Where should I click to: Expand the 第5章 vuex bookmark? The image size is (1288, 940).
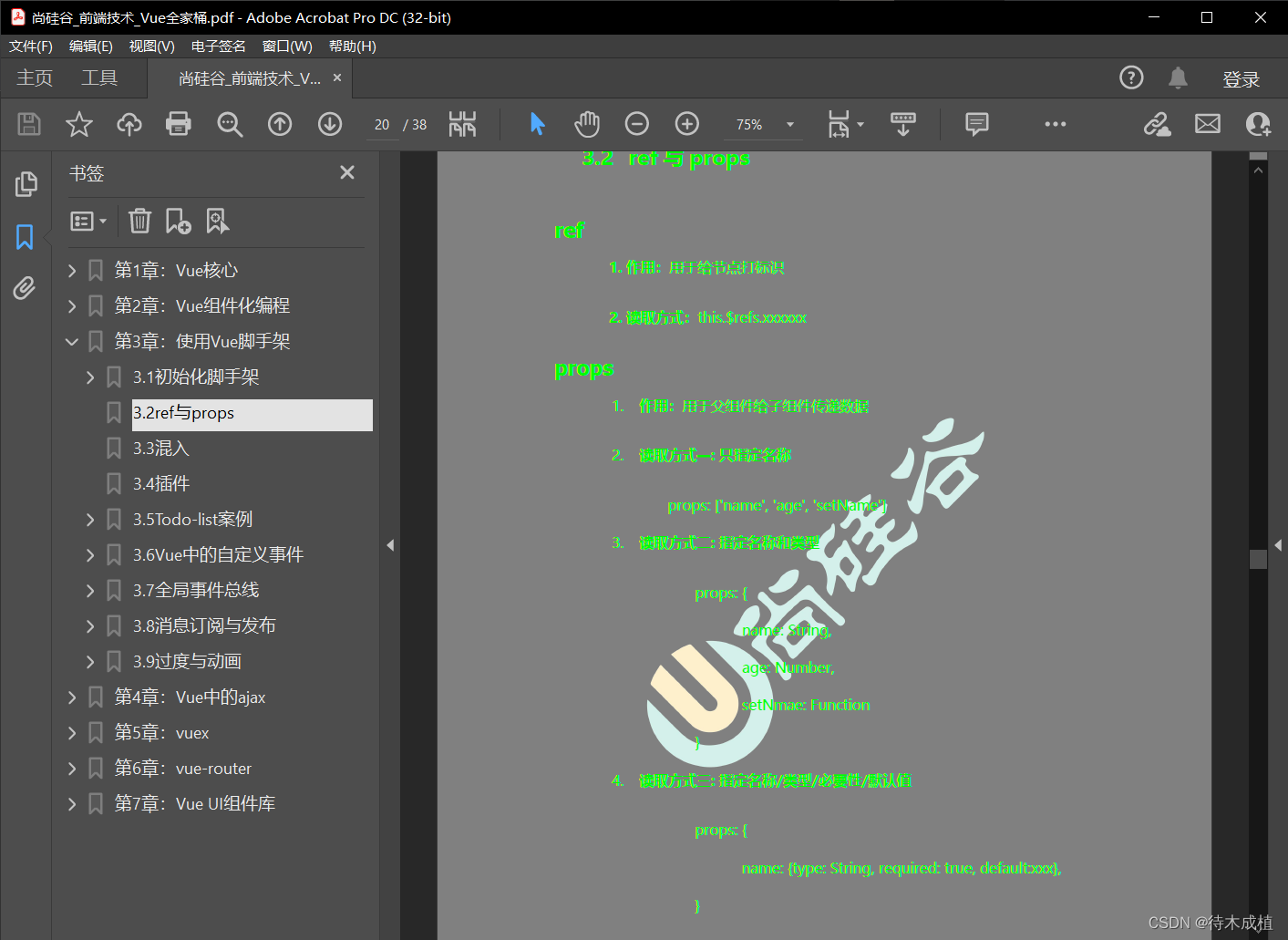[72, 733]
